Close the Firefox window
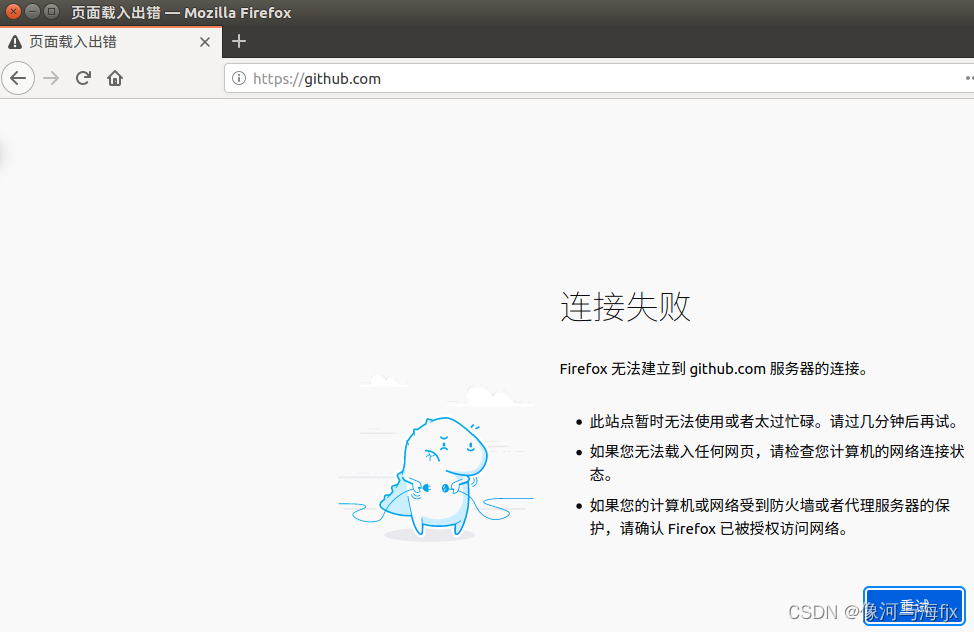This screenshot has height=632, width=974. pos(13,12)
